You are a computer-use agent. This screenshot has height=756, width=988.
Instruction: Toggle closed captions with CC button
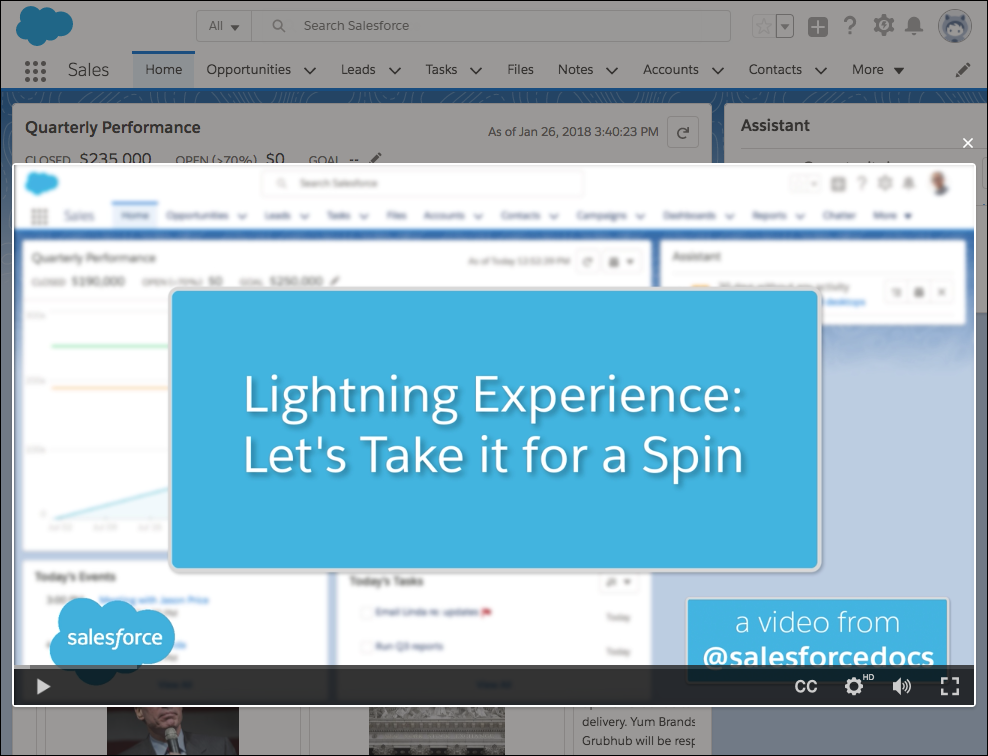point(805,687)
